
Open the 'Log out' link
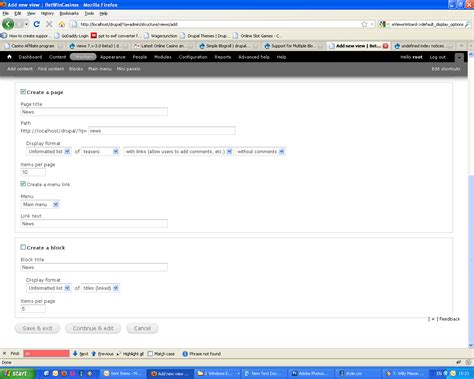click(437, 57)
